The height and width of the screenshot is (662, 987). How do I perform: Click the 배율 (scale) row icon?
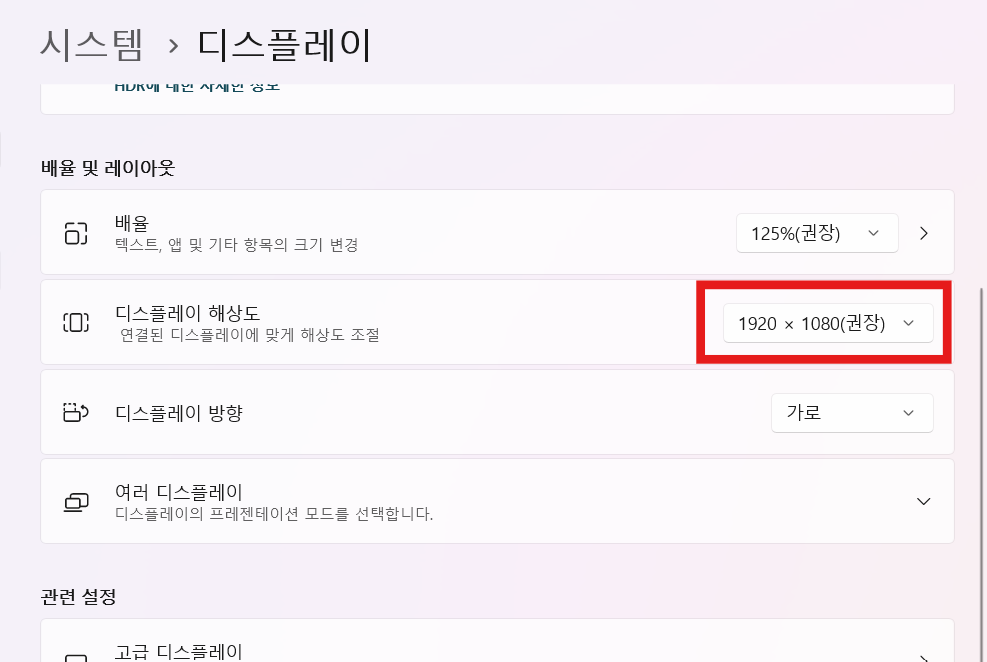tap(75, 231)
